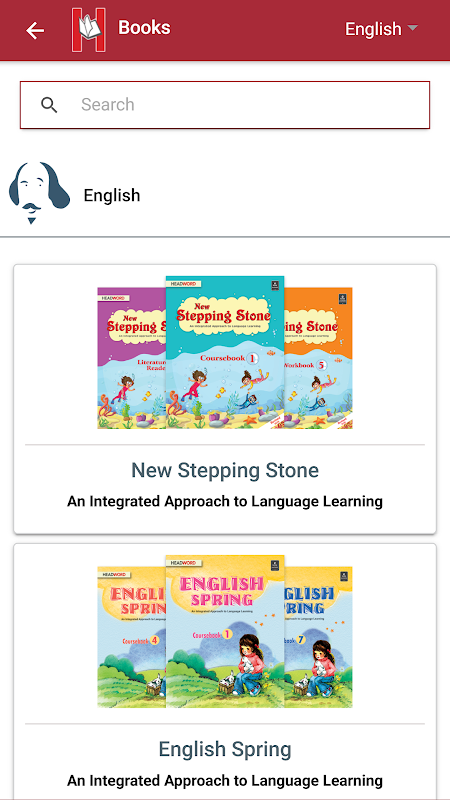Click English Spring subtitle text
The height and width of the screenshot is (800, 450).
coord(225,780)
